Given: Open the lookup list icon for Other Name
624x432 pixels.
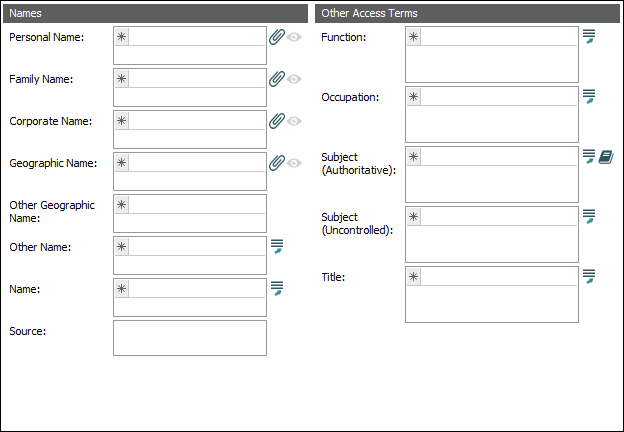Looking at the screenshot, I should [x=277, y=246].
